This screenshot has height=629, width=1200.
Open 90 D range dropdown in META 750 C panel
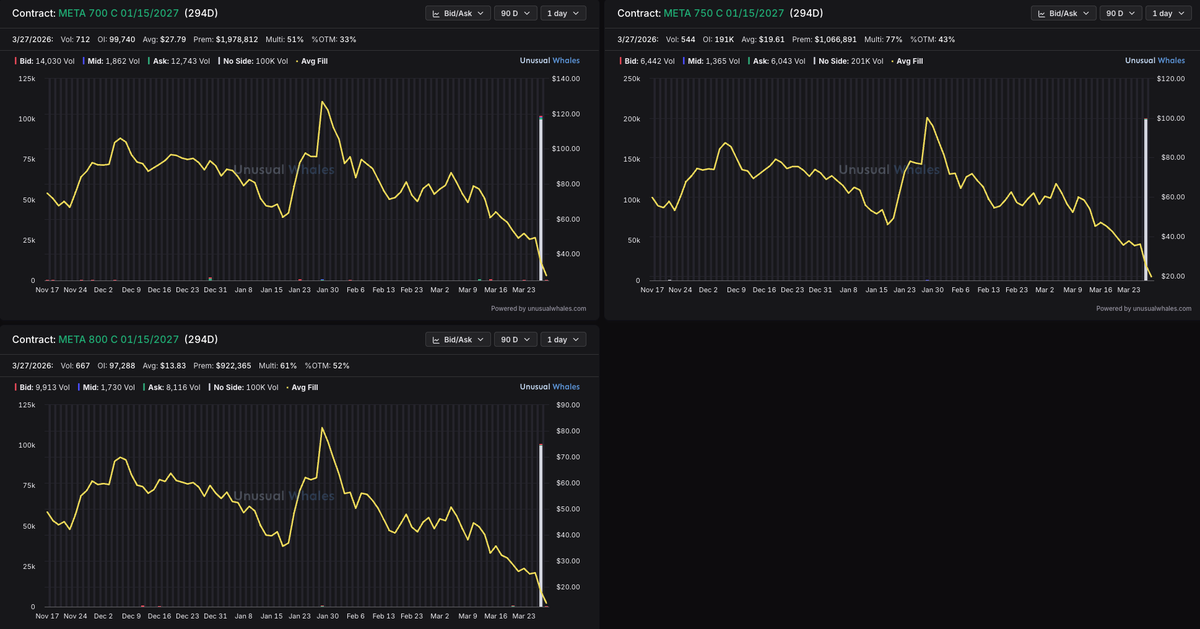(x=1121, y=13)
